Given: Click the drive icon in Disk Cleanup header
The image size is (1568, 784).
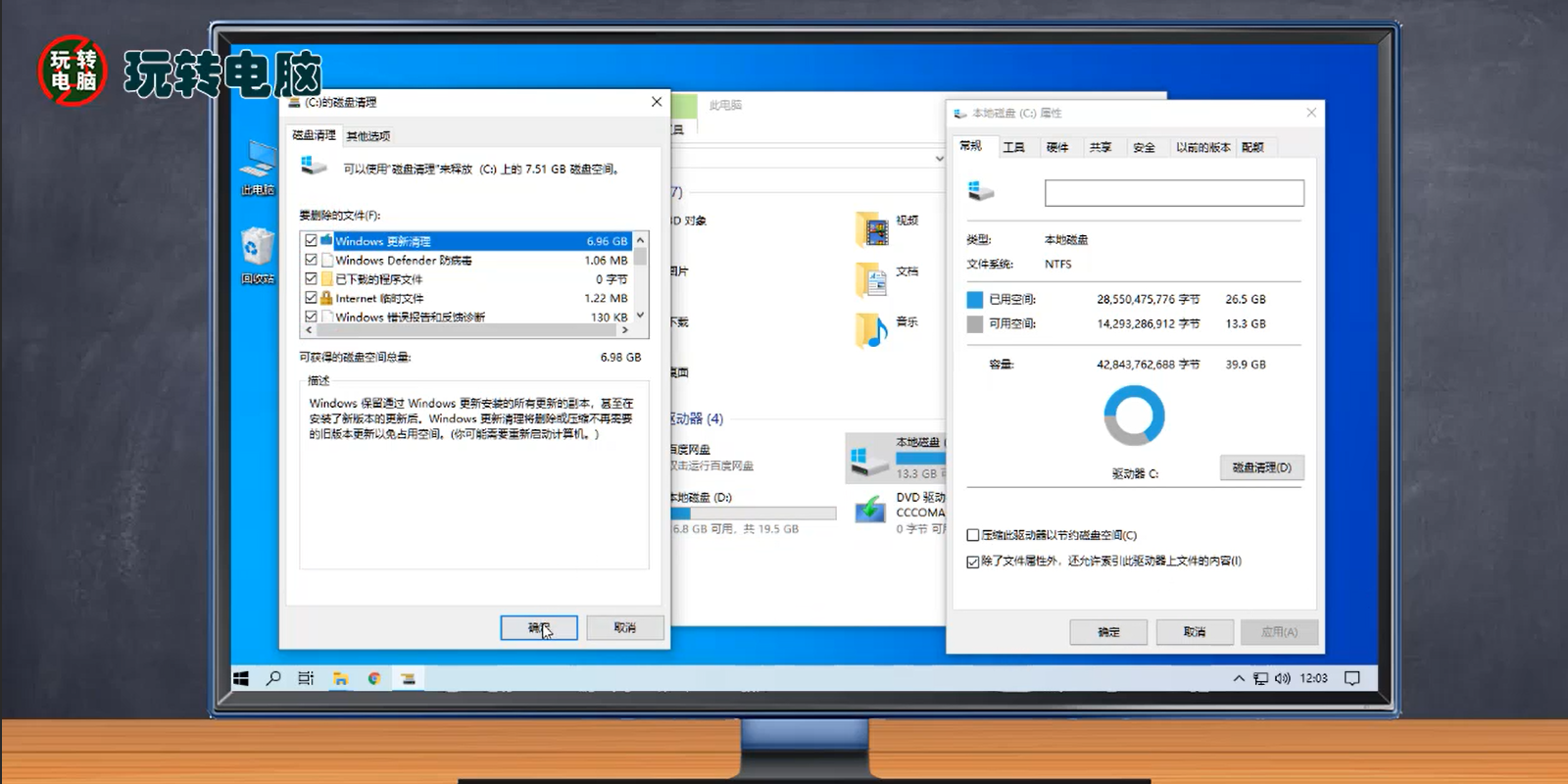Looking at the screenshot, I should coord(314,166).
